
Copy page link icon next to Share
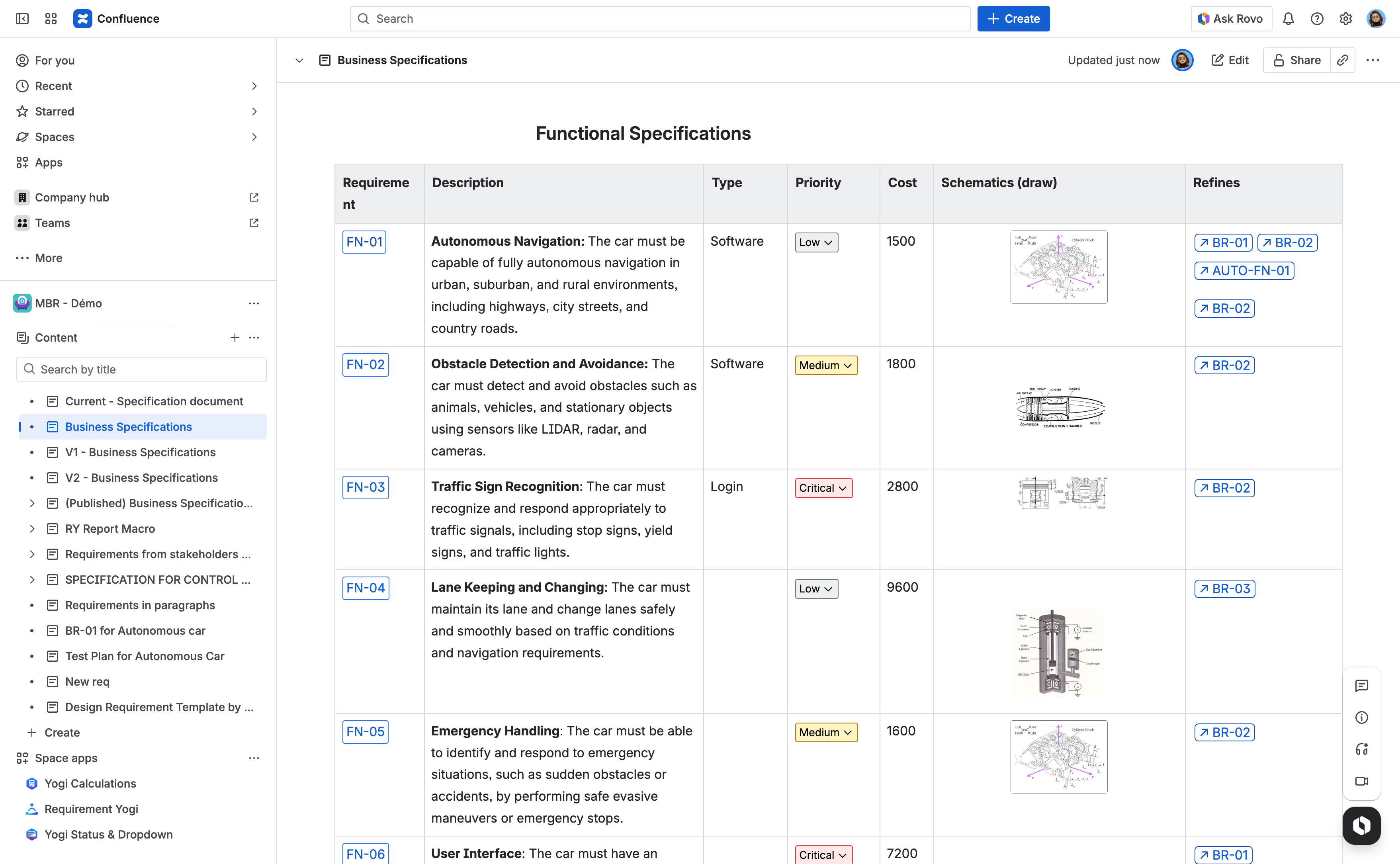pyautogui.click(x=1342, y=60)
